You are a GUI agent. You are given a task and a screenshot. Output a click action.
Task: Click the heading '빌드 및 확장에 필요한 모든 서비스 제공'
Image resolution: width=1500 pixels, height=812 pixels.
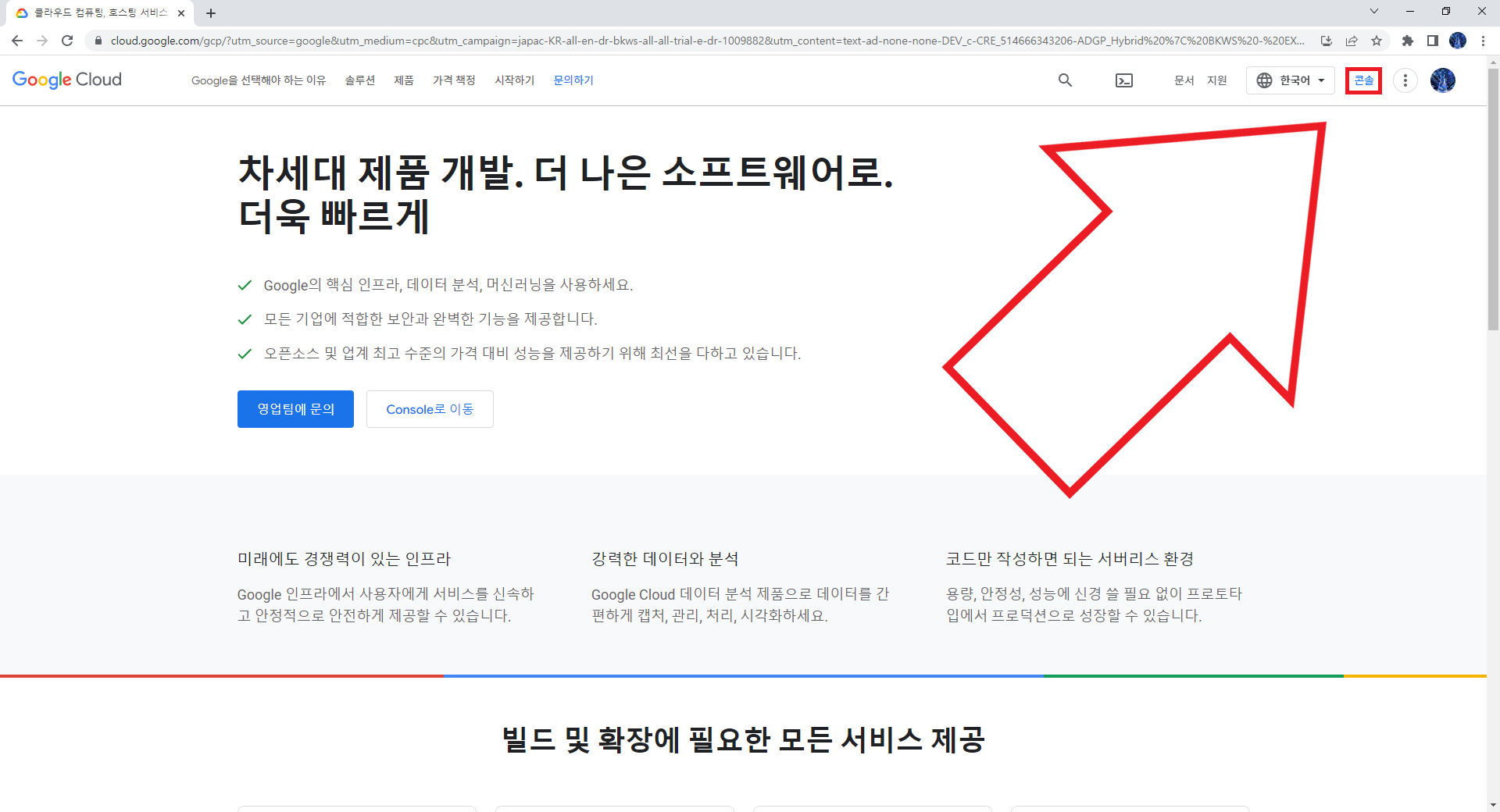(x=743, y=739)
